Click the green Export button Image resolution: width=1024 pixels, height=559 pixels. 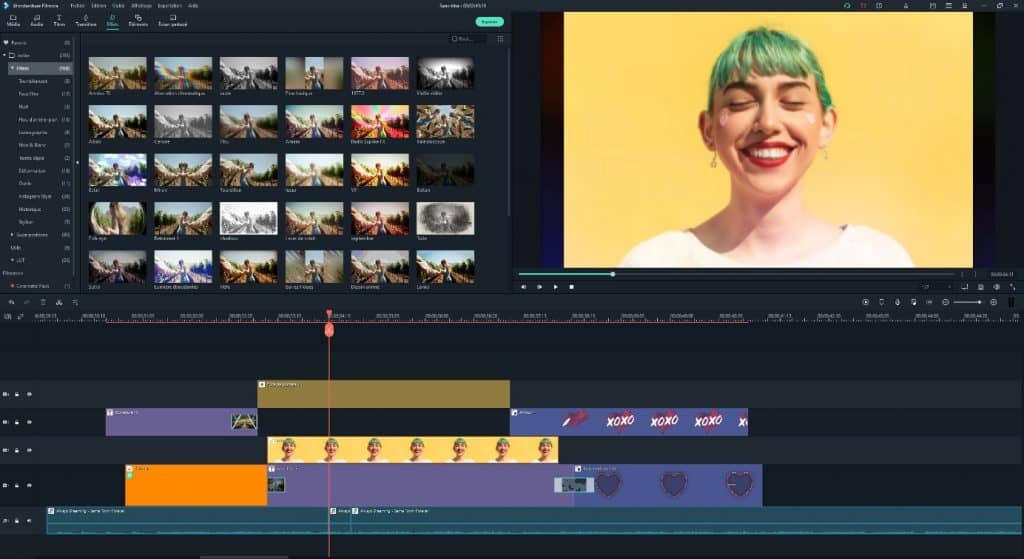tap(489, 20)
